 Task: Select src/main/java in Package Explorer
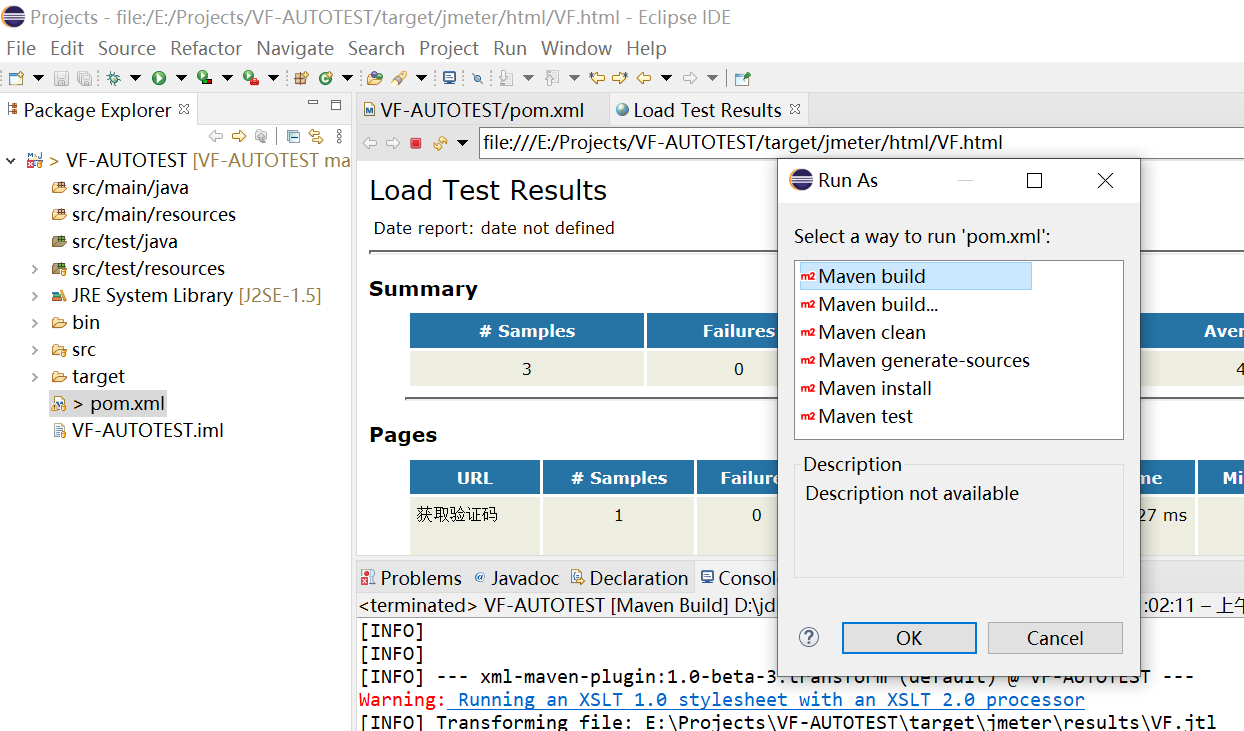click(130, 187)
